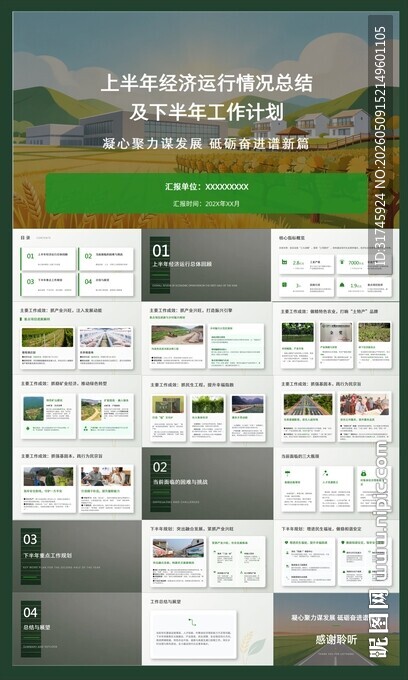
Task: Open the section 04 divider slide
Action: (77, 629)
